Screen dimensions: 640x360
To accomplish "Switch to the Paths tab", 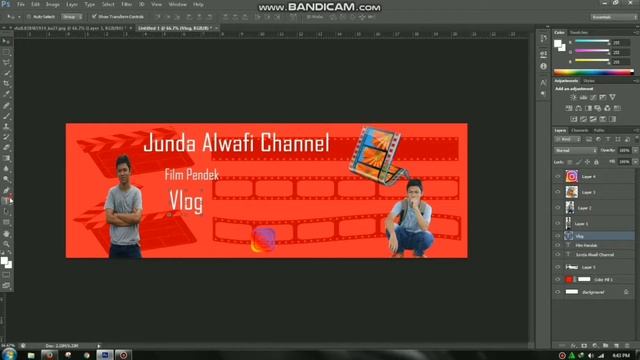I will (599, 130).
